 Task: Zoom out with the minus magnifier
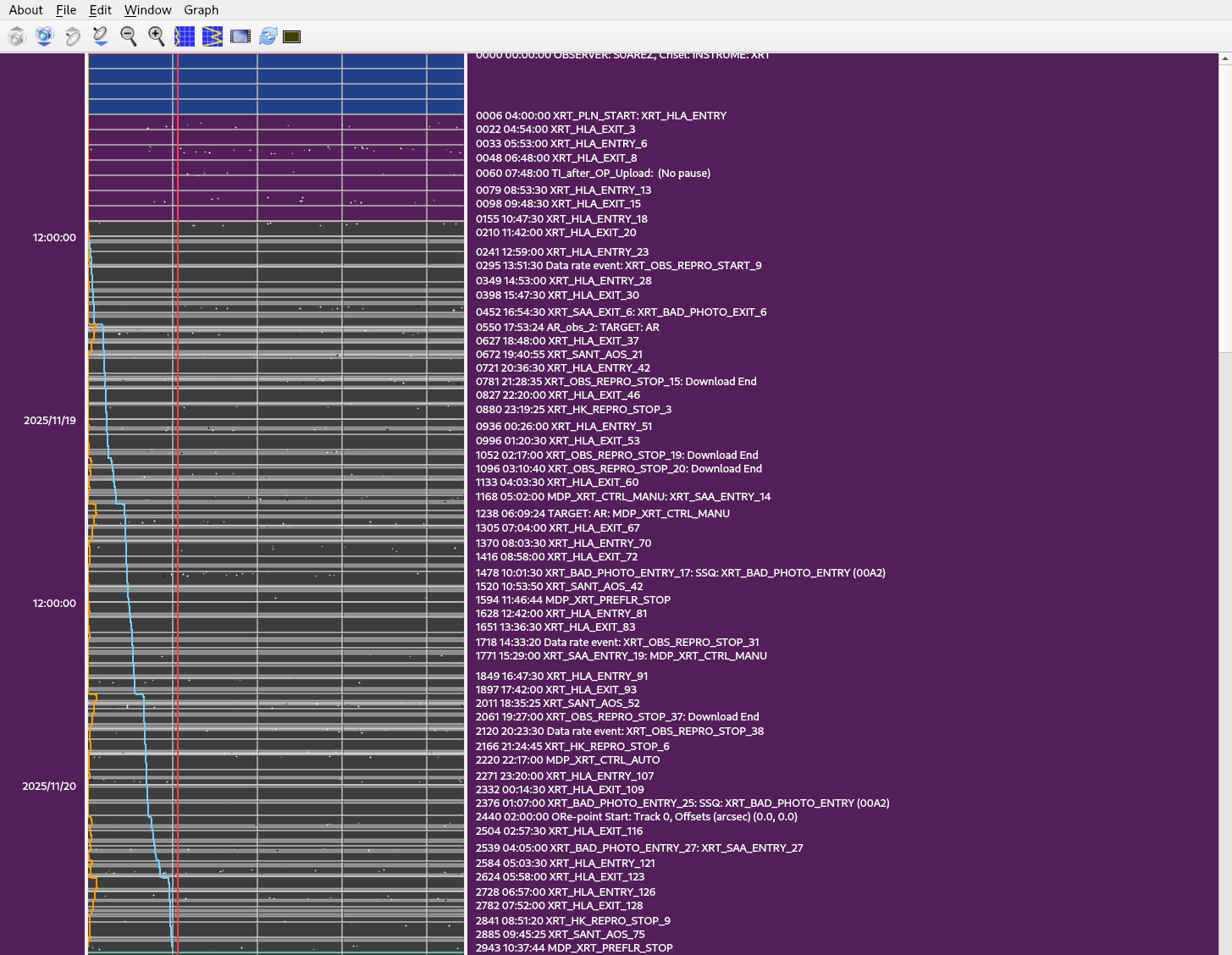click(129, 36)
